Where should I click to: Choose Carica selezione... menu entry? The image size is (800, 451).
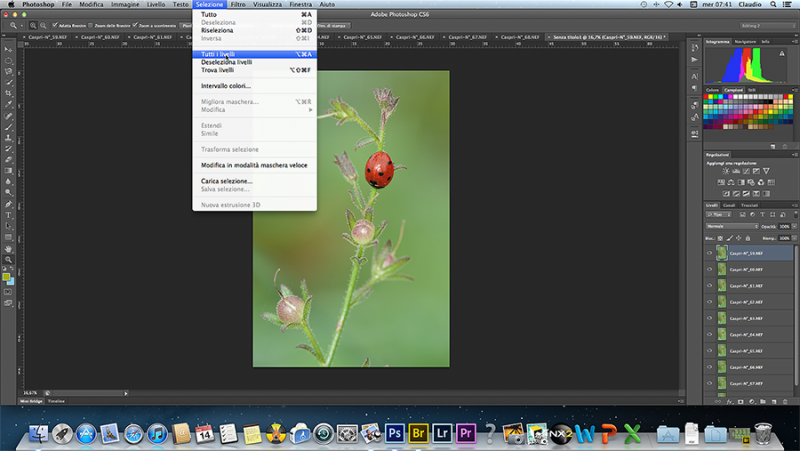(x=255, y=181)
